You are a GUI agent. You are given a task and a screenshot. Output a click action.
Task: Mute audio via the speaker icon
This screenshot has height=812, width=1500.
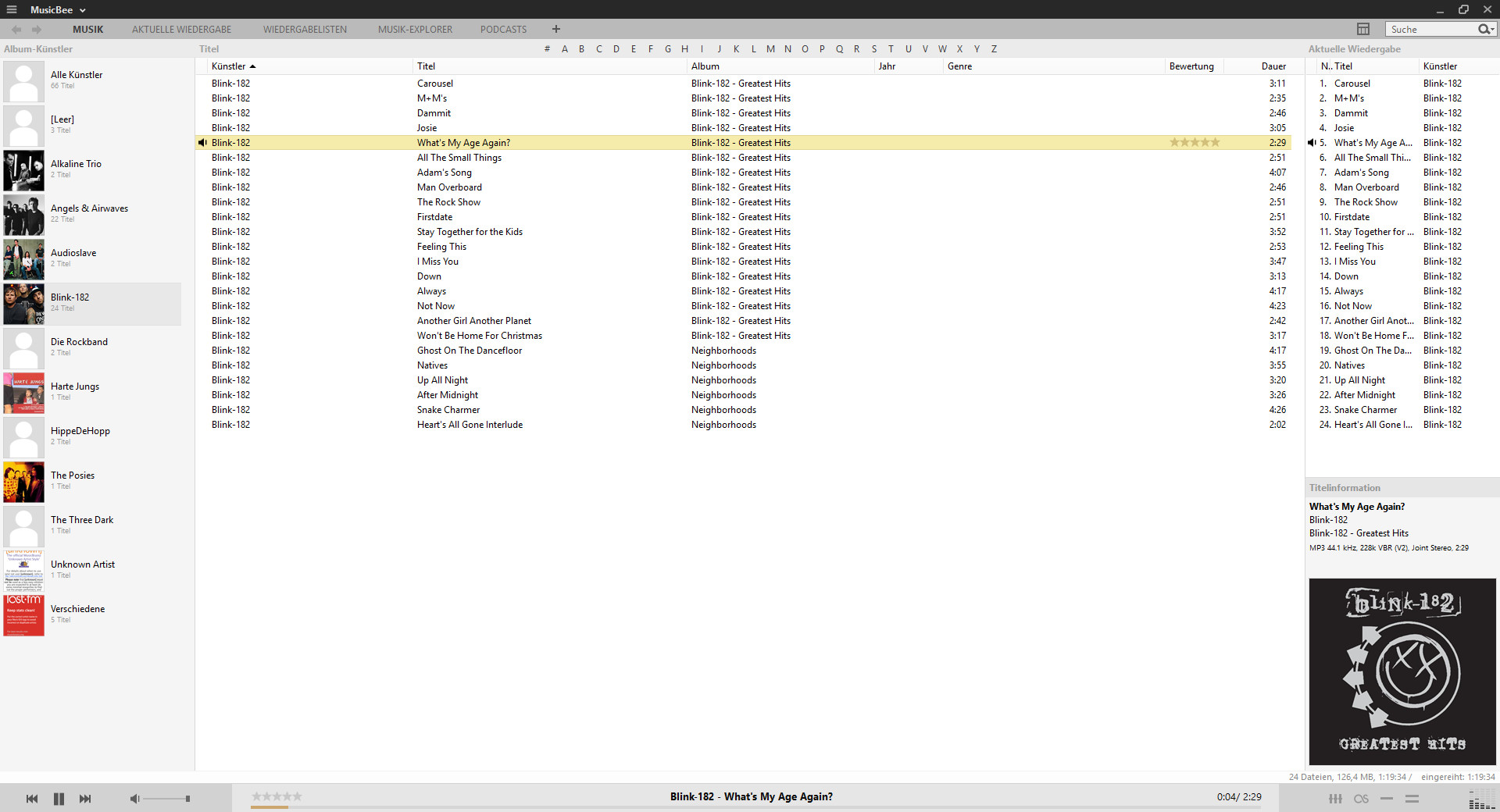tap(134, 799)
